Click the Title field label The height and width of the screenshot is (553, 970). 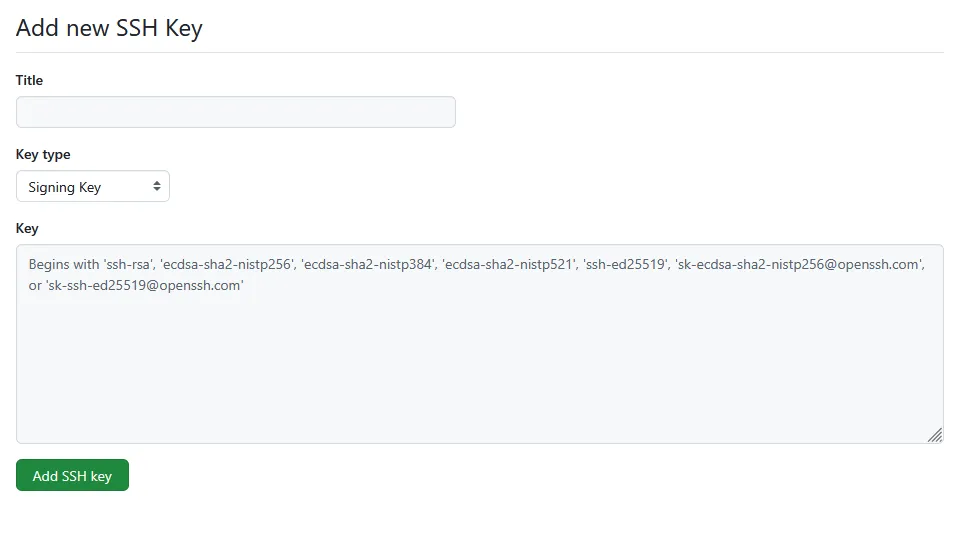(30, 80)
